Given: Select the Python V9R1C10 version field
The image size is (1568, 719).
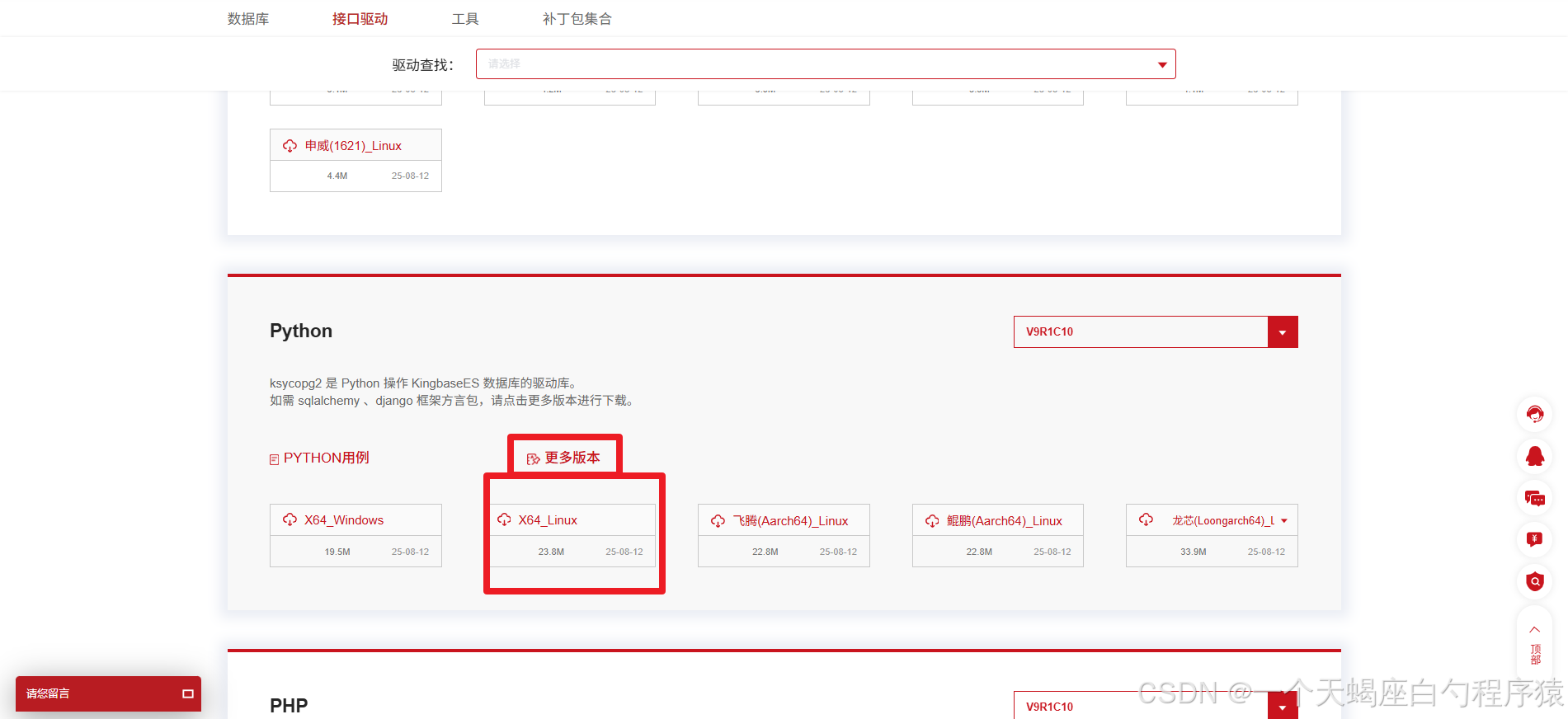Looking at the screenshot, I should (1141, 331).
